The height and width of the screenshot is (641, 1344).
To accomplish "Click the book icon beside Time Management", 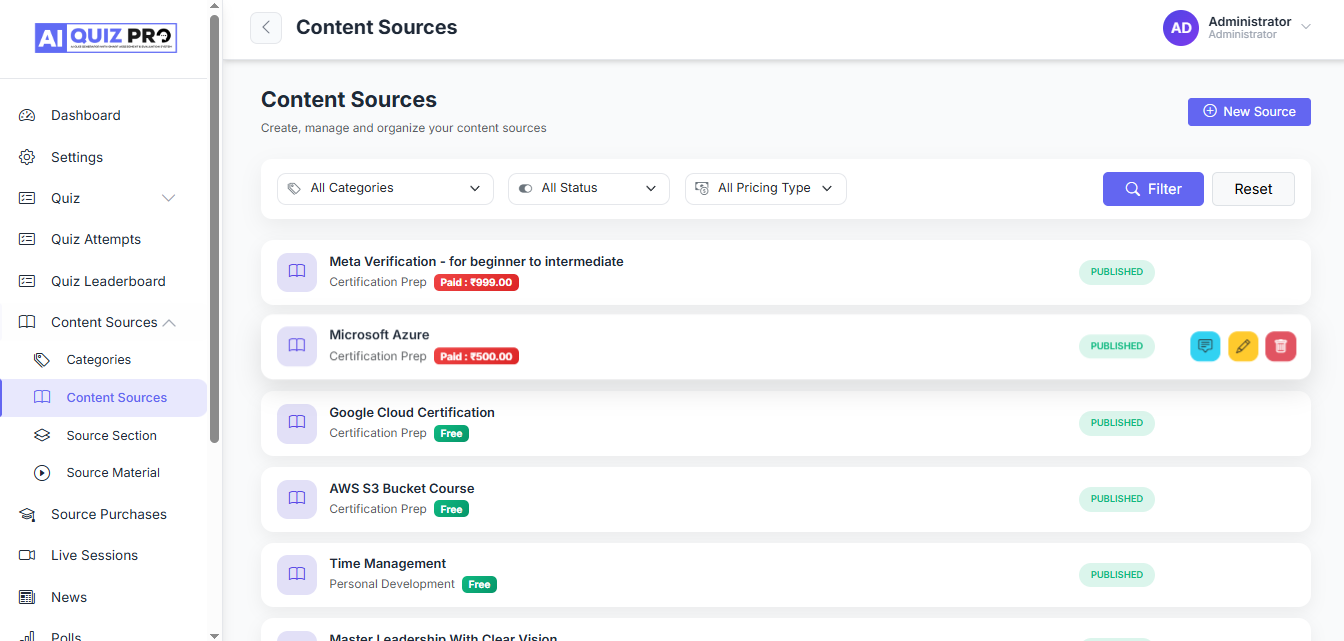I will (x=297, y=574).
